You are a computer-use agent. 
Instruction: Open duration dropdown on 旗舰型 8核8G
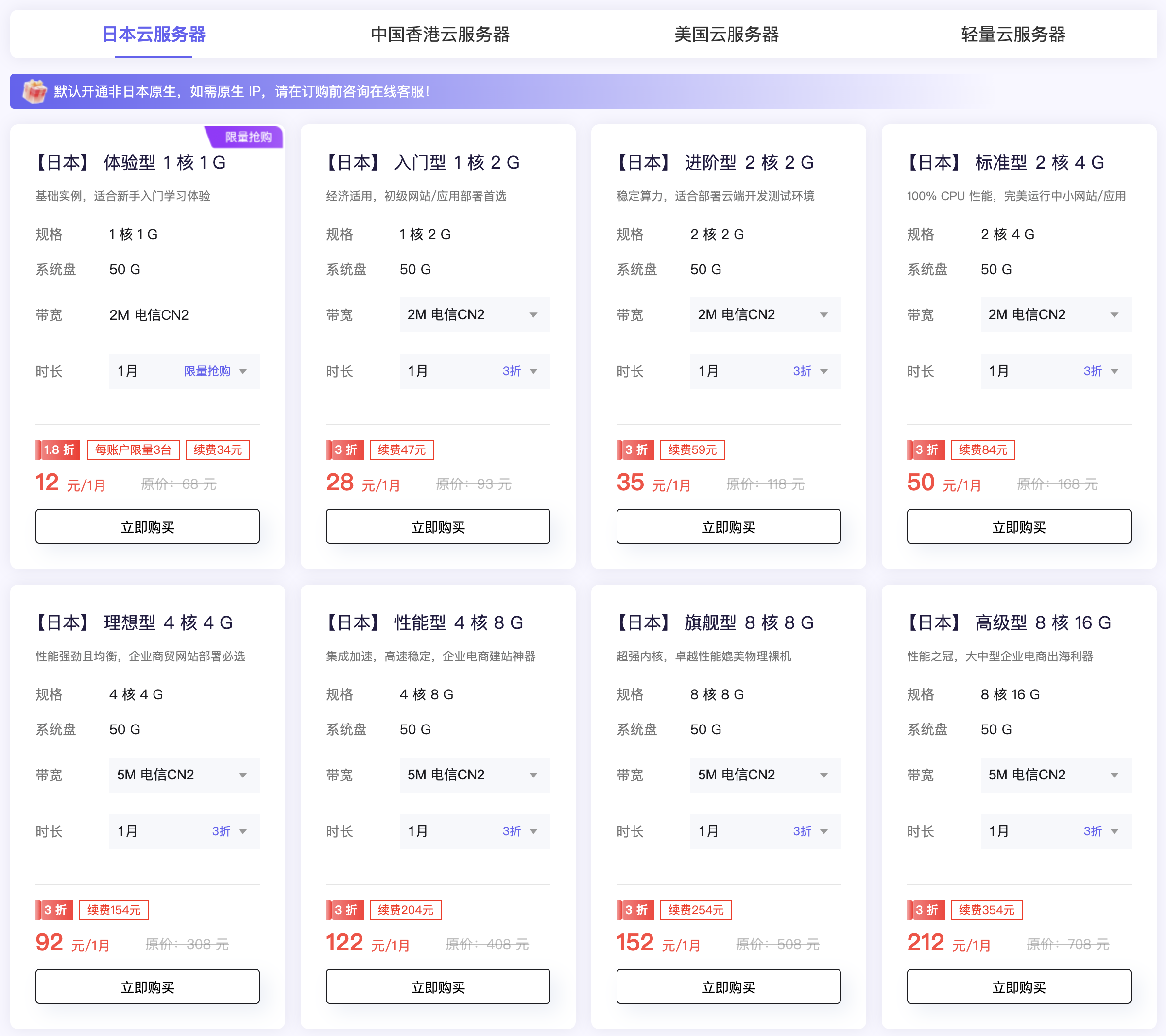(x=765, y=830)
